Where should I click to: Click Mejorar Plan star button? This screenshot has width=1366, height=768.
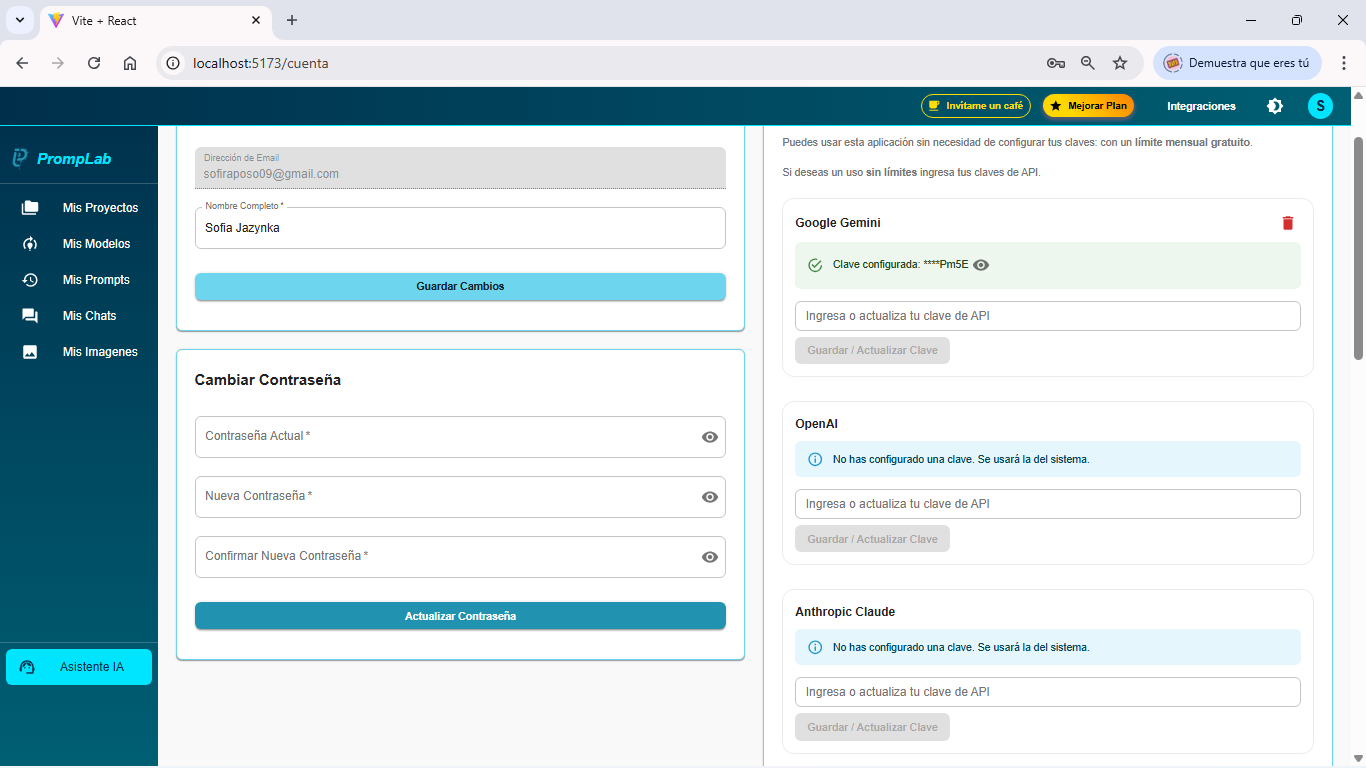pos(1088,106)
